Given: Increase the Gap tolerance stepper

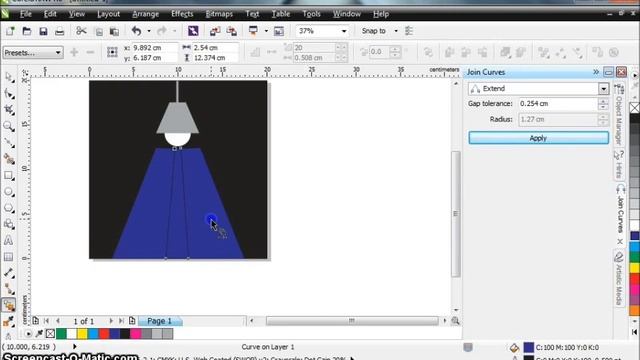Looking at the screenshot, I should point(603,101).
